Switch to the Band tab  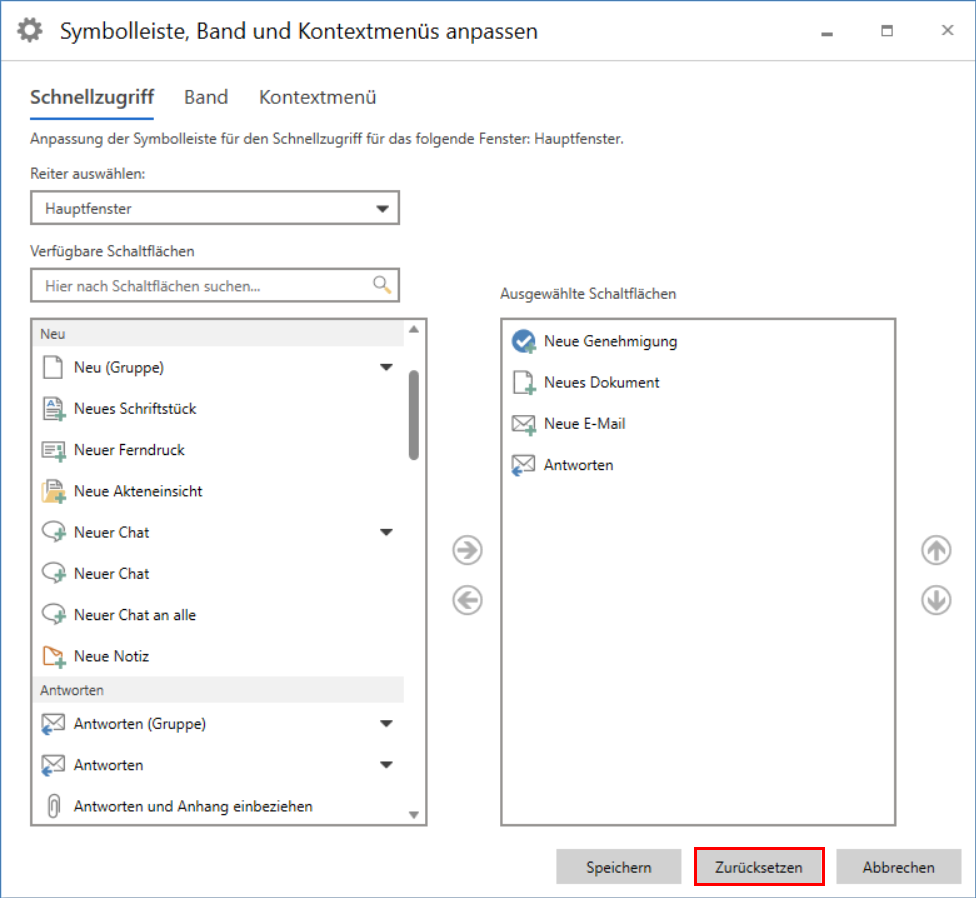click(x=206, y=98)
